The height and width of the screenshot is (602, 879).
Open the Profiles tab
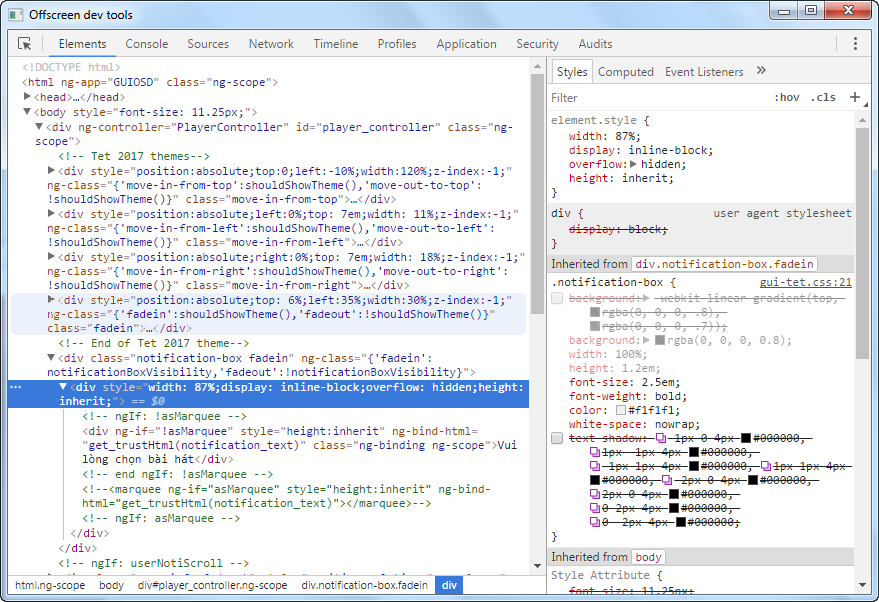(397, 44)
